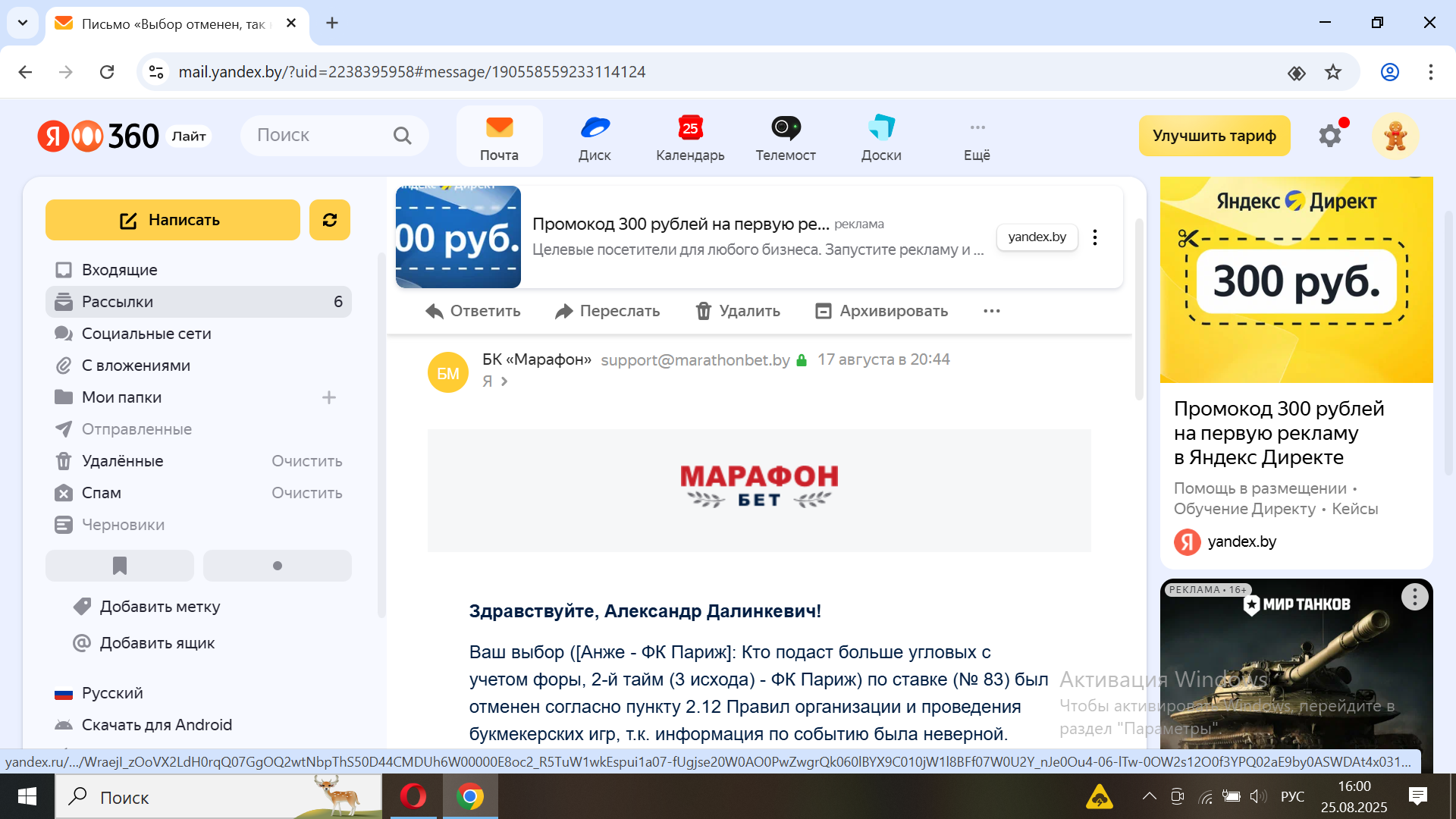Screen dimensions: 1456x819
Task: Click the search magnifier icon
Action: click(x=402, y=136)
